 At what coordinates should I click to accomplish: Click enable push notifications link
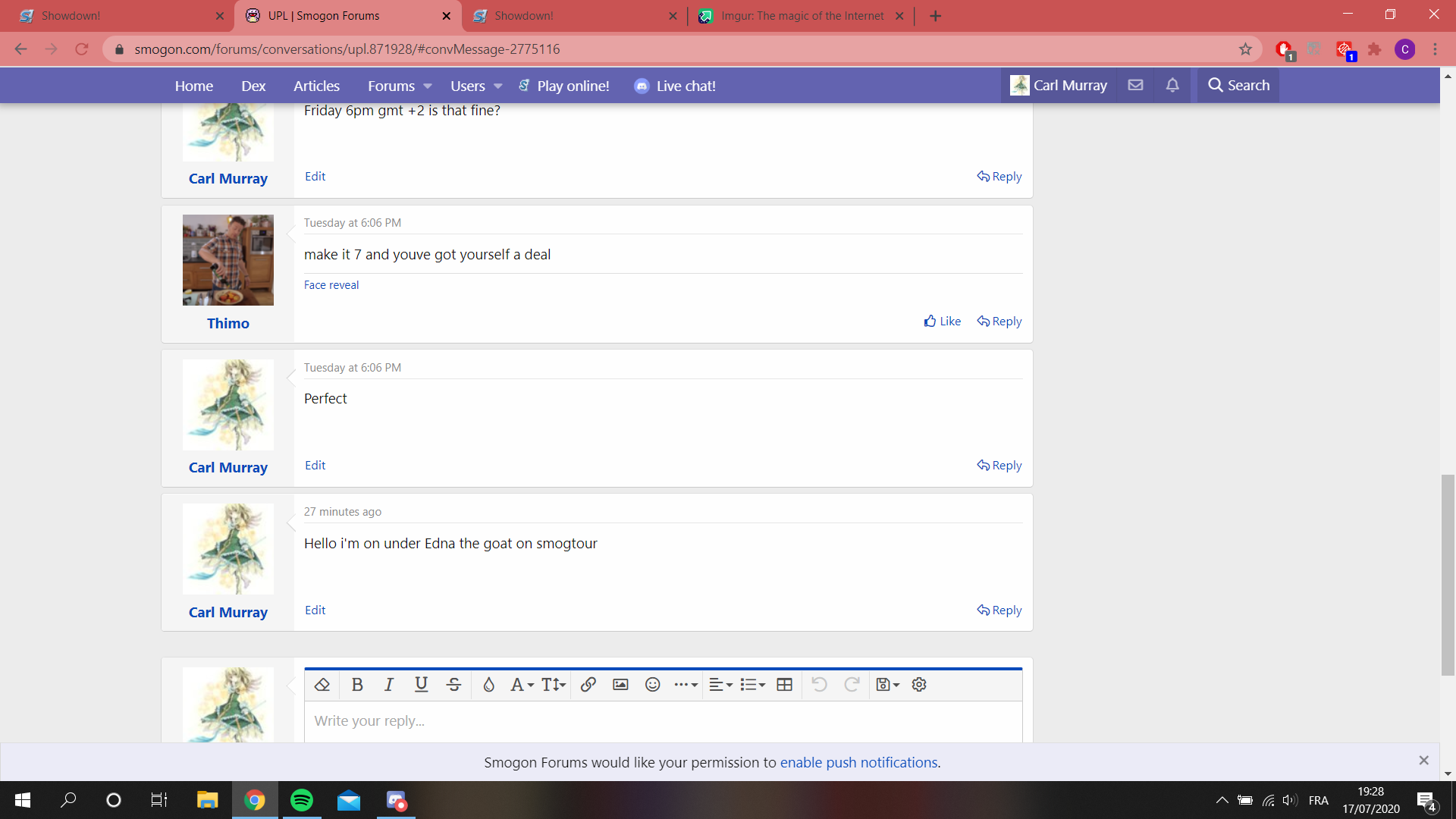coord(858,762)
